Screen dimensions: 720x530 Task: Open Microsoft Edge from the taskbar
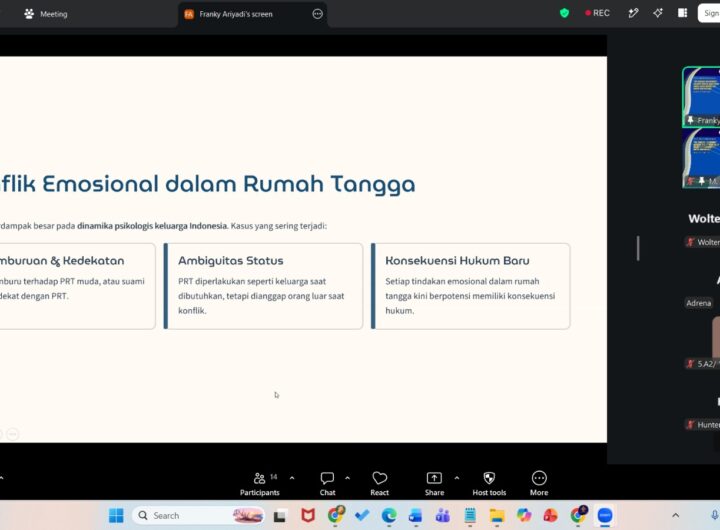point(389,515)
